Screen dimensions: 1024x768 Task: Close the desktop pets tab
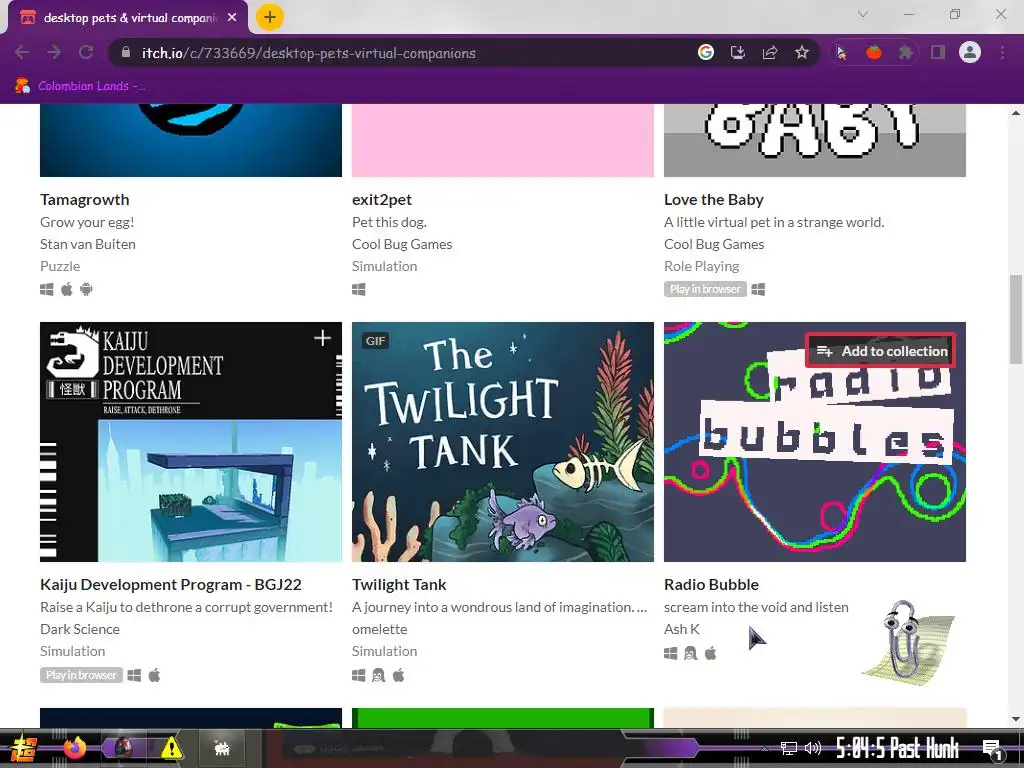pyautogui.click(x=232, y=18)
